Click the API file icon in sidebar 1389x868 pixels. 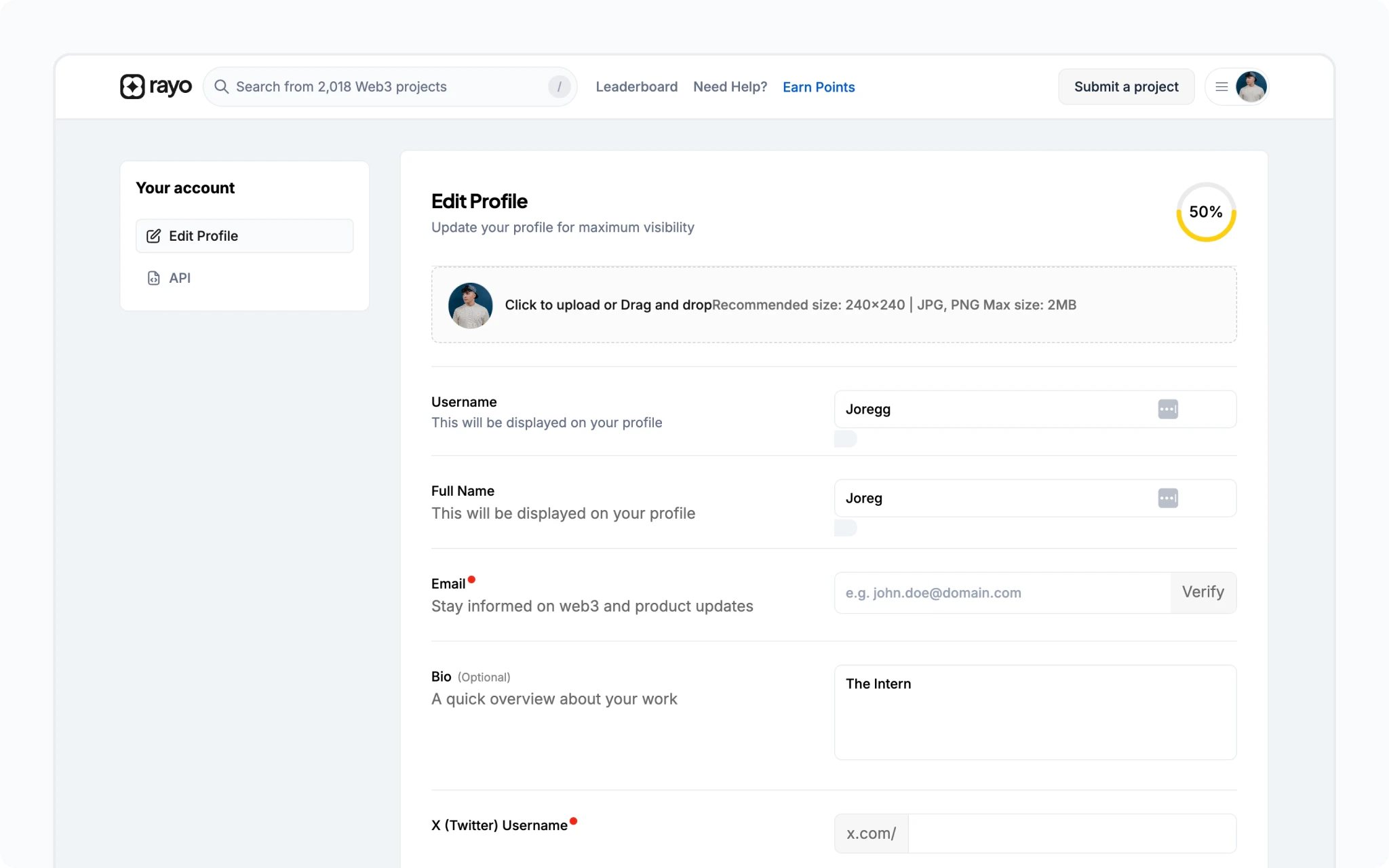(154, 278)
